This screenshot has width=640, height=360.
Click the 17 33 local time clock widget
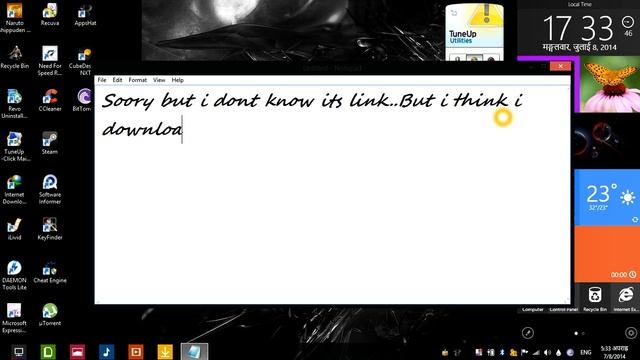click(579, 28)
